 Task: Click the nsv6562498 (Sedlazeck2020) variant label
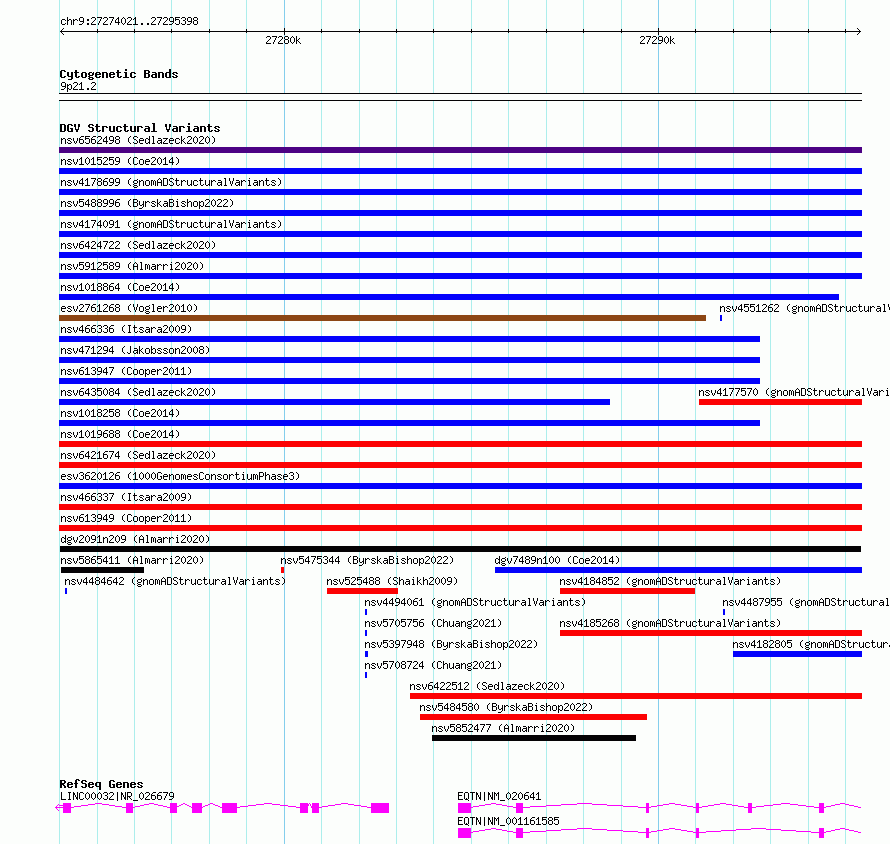(x=138, y=140)
